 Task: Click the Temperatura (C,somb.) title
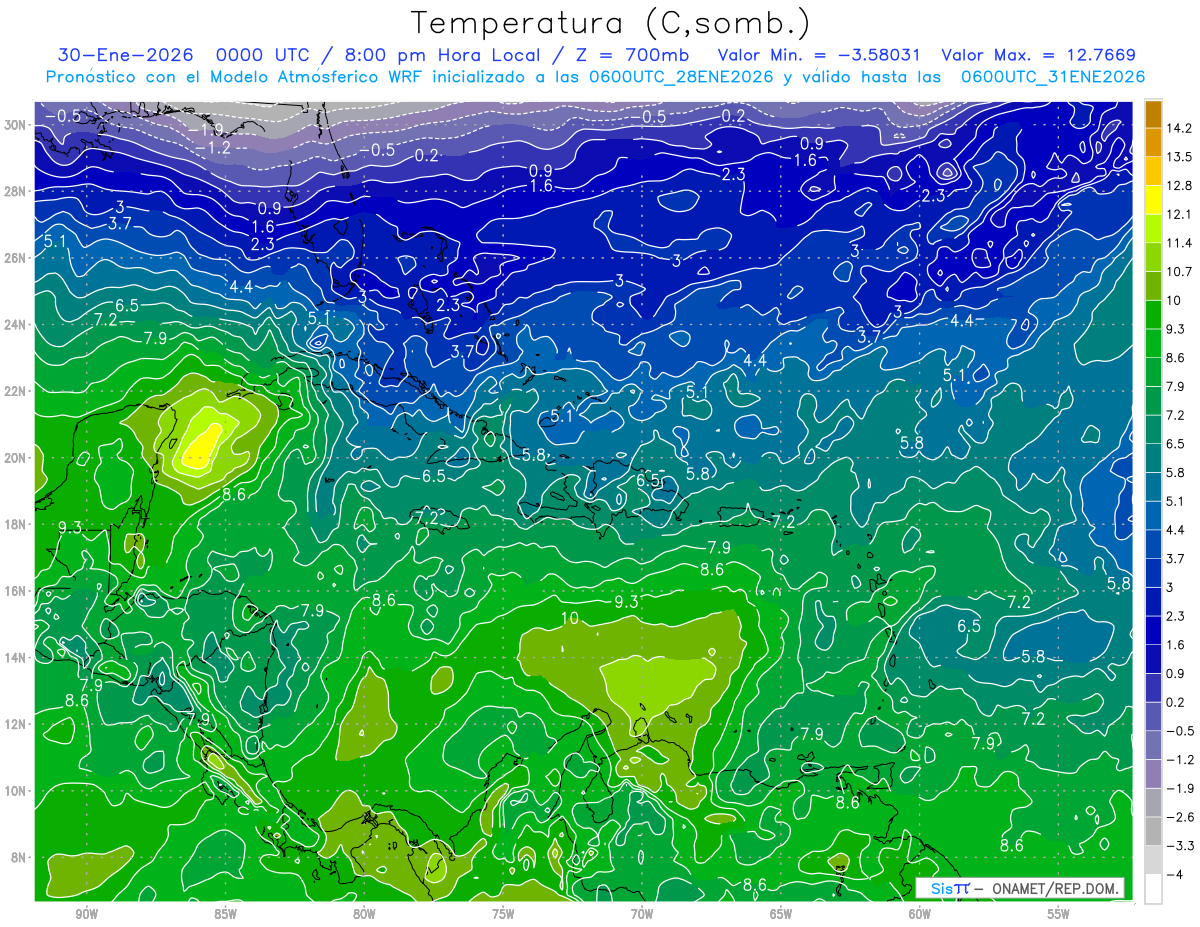pos(611,23)
